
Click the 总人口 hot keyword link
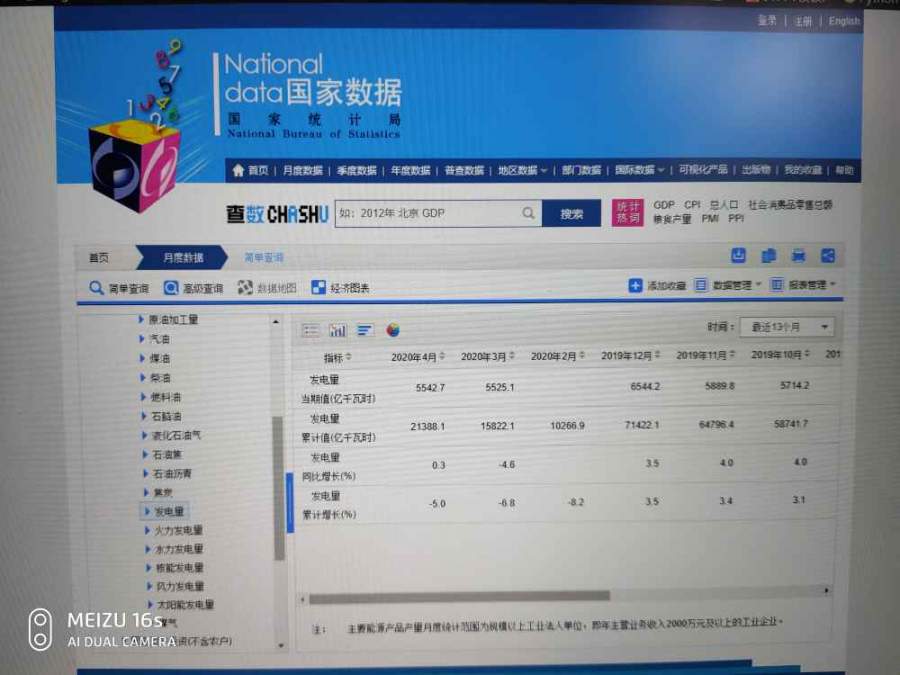pos(723,205)
